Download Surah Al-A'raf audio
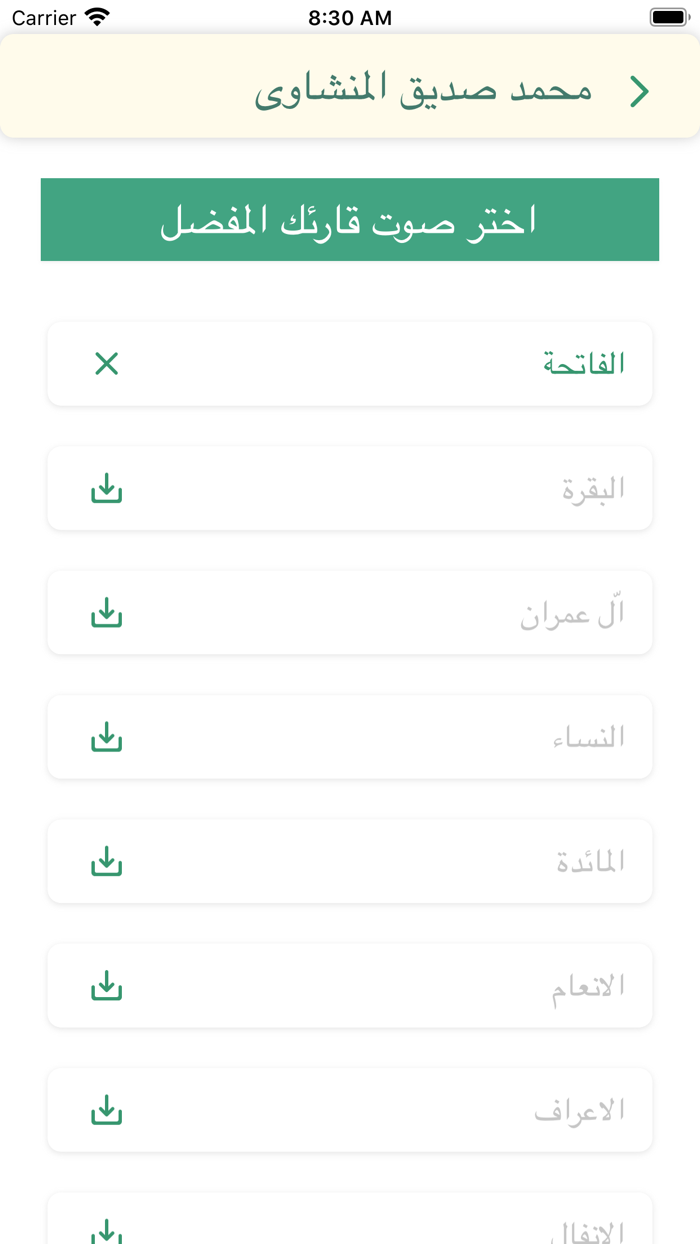This screenshot has width=700, height=1244. click(x=106, y=1110)
